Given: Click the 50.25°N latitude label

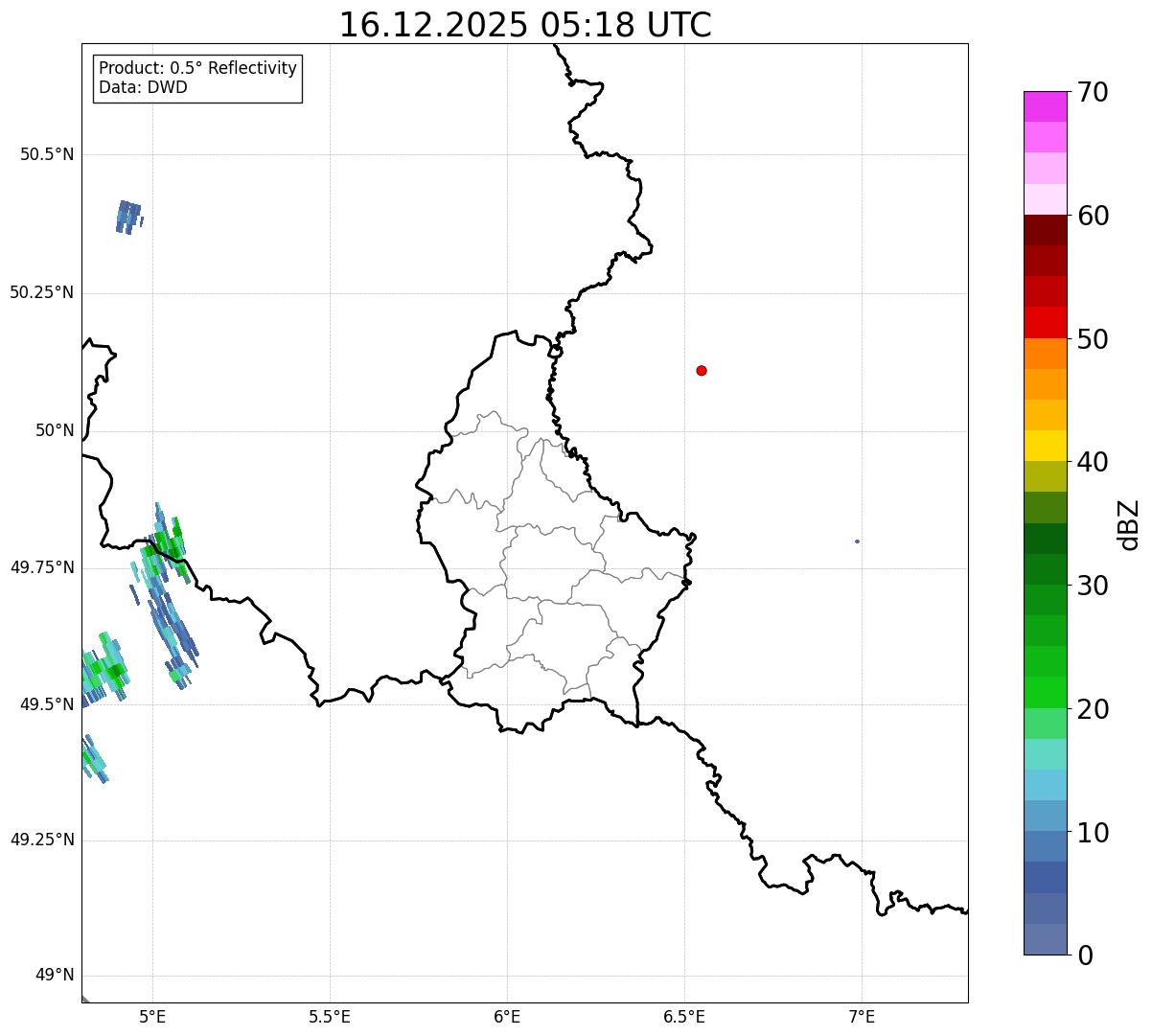Looking at the screenshot, I should pyautogui.click(x=41, y=292).
